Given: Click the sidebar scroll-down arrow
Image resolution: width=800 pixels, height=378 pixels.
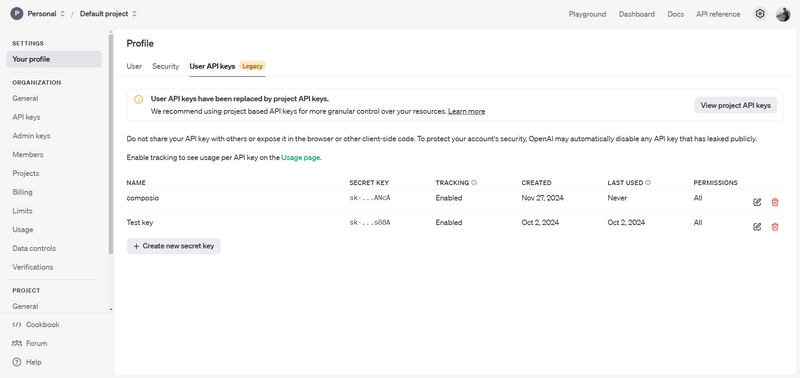Looking at the screenshot, I should pyautogui.click(x=111, y=310).
